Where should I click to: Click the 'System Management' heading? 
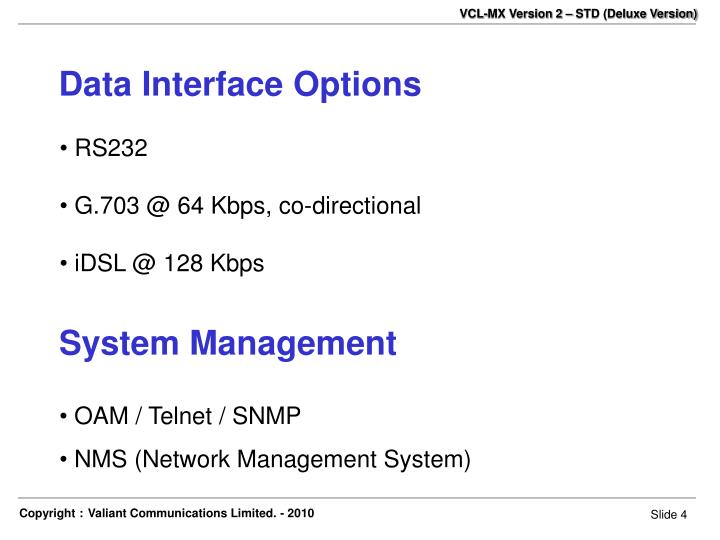[228, 344]
